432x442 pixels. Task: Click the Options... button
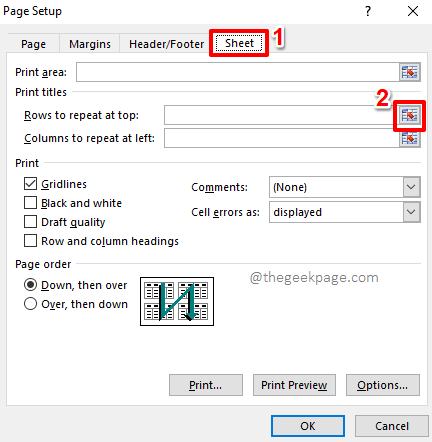pyautogui.click(x=383, y=385)
